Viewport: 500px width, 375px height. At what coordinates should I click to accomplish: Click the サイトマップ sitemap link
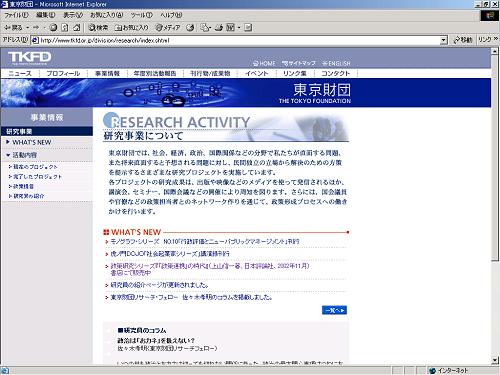coord(299,63)
